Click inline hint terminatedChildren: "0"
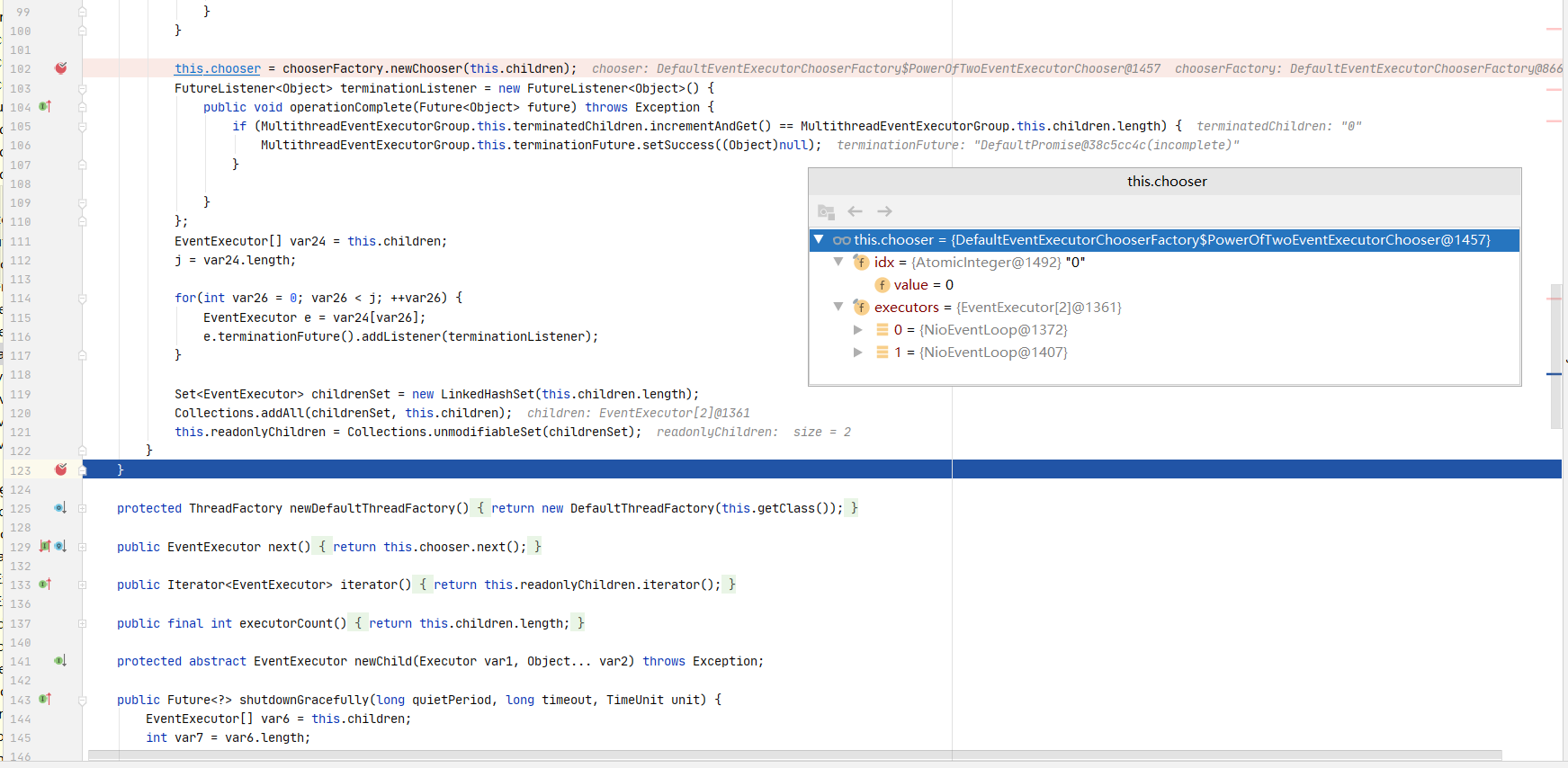Image resolution: width=1568 pixels, height=768 pixels. 1279,126
